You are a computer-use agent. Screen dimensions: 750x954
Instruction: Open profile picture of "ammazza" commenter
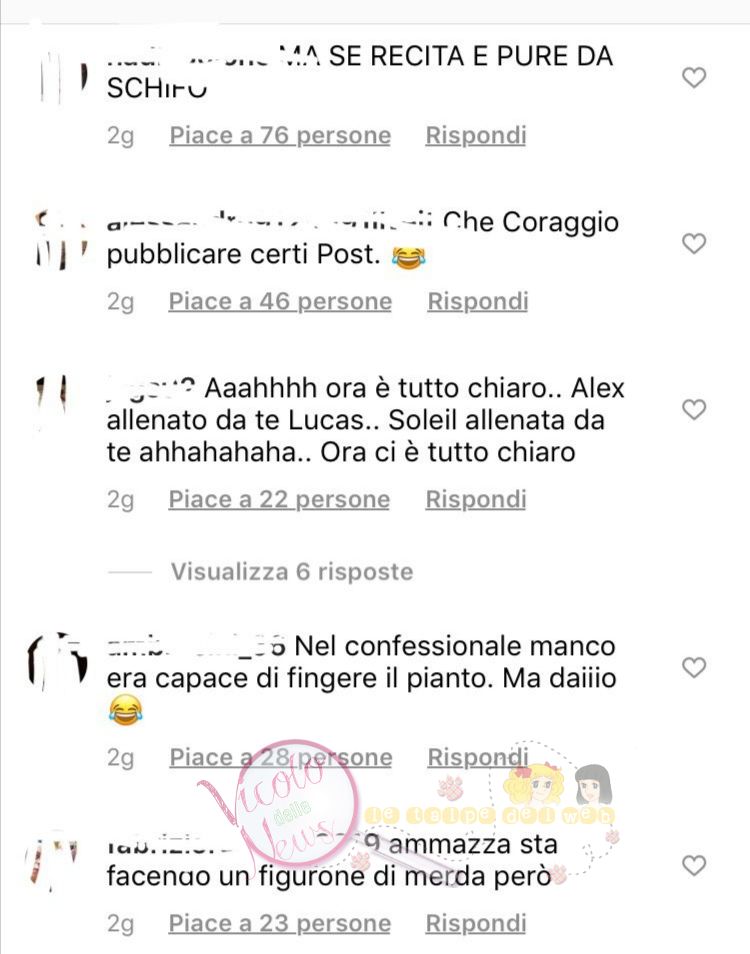pos(54,863)
